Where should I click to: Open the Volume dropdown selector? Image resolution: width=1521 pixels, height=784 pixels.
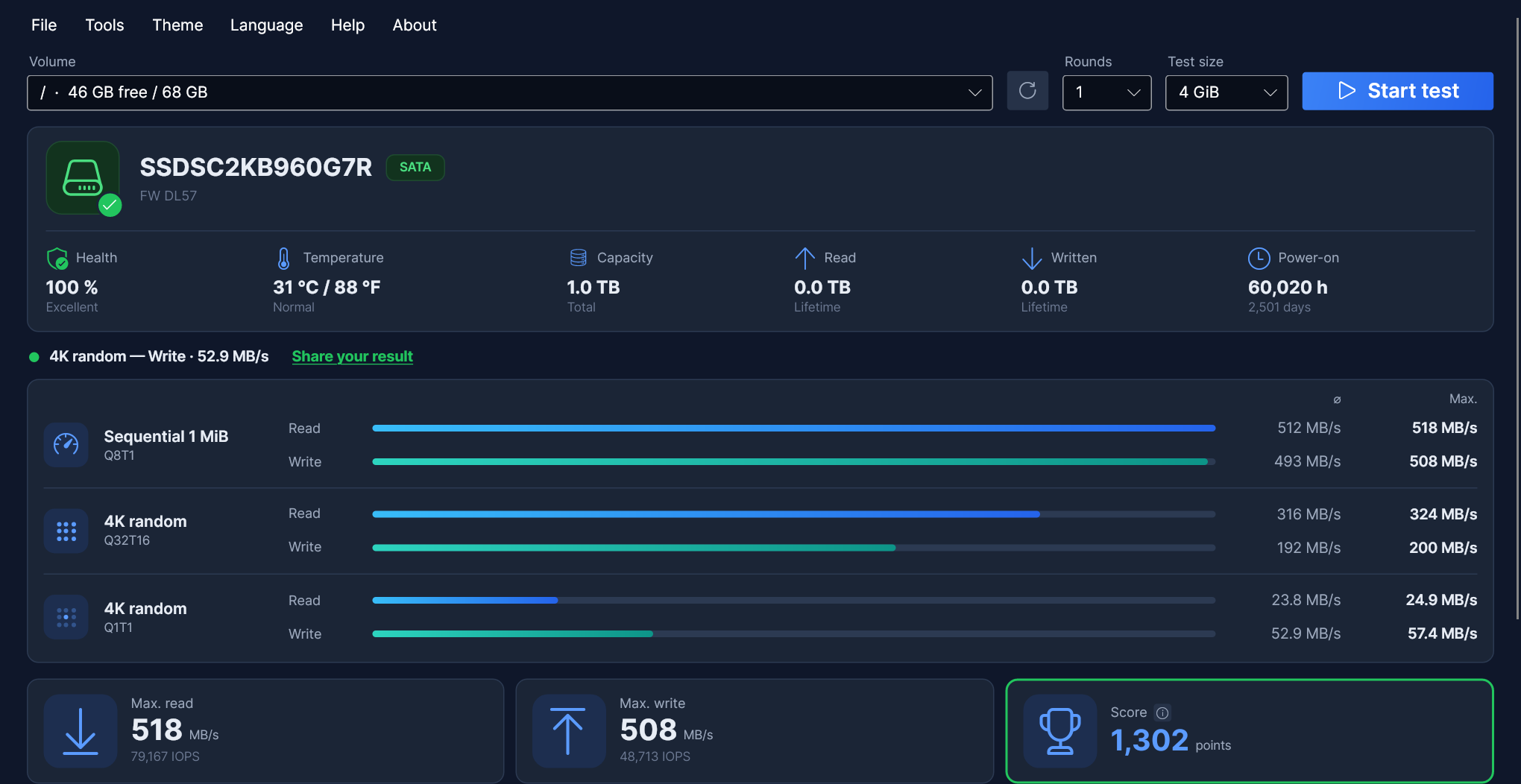510,92
